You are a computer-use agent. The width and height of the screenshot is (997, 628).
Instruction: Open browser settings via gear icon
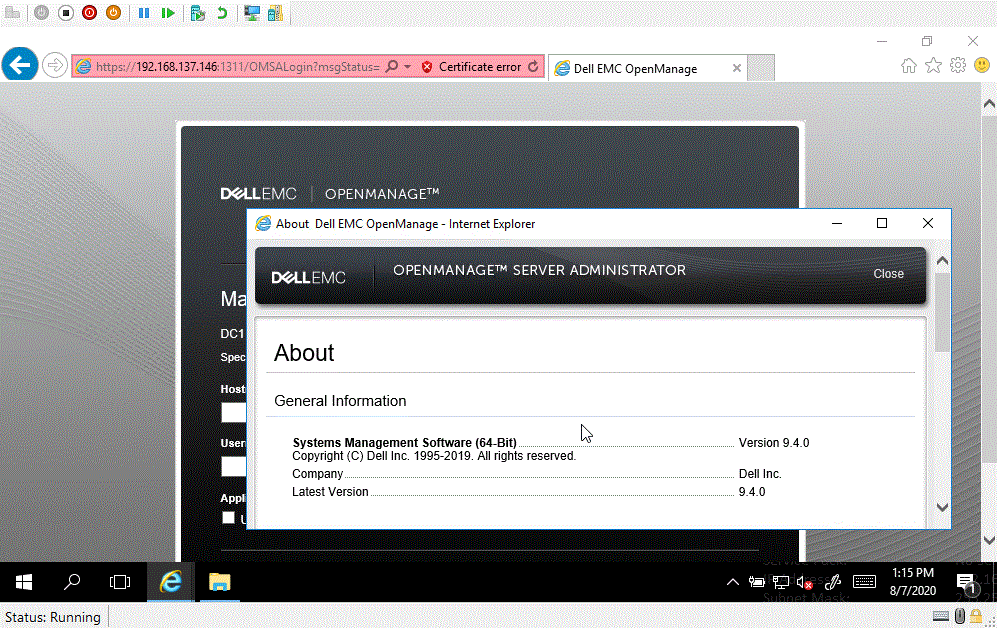tap(957, 64)
